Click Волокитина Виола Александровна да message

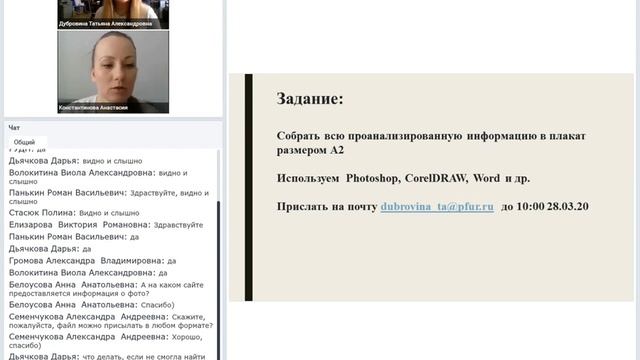88,273
